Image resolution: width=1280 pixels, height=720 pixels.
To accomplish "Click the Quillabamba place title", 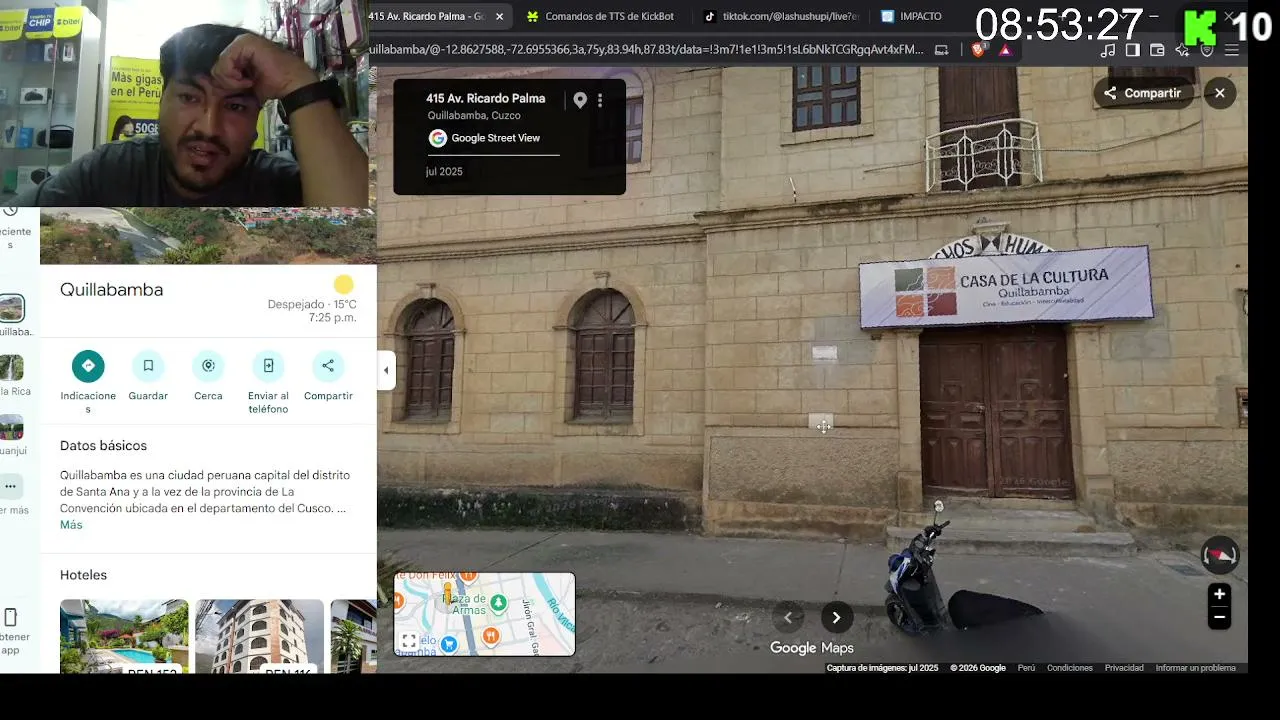I will pyautogui.click(x=111, y=290).
